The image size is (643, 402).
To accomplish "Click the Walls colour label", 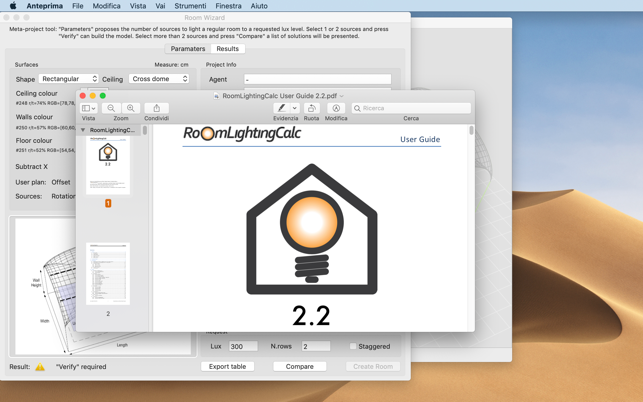I will click(34, 117).
